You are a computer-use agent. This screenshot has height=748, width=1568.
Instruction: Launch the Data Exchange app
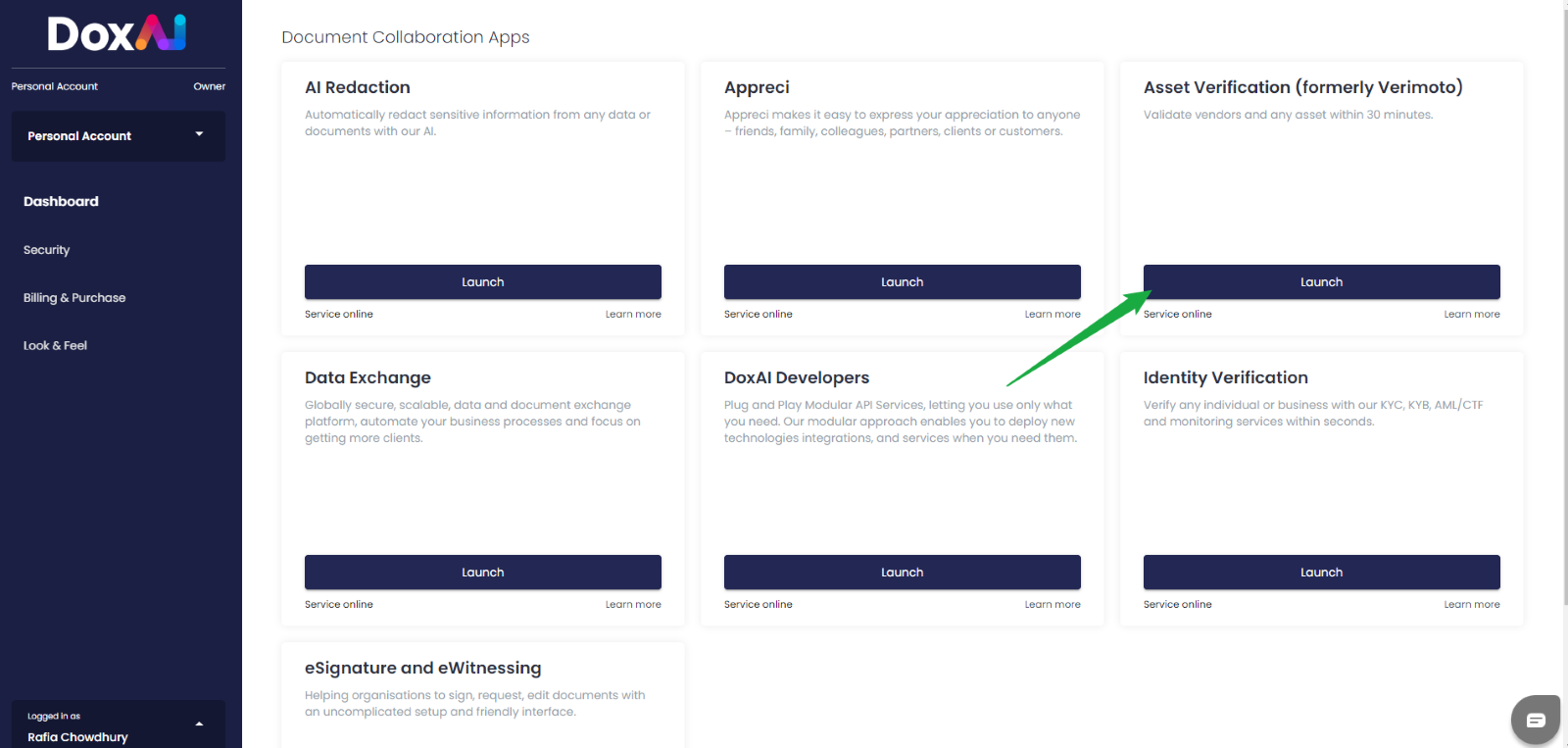tap(482, 573)
